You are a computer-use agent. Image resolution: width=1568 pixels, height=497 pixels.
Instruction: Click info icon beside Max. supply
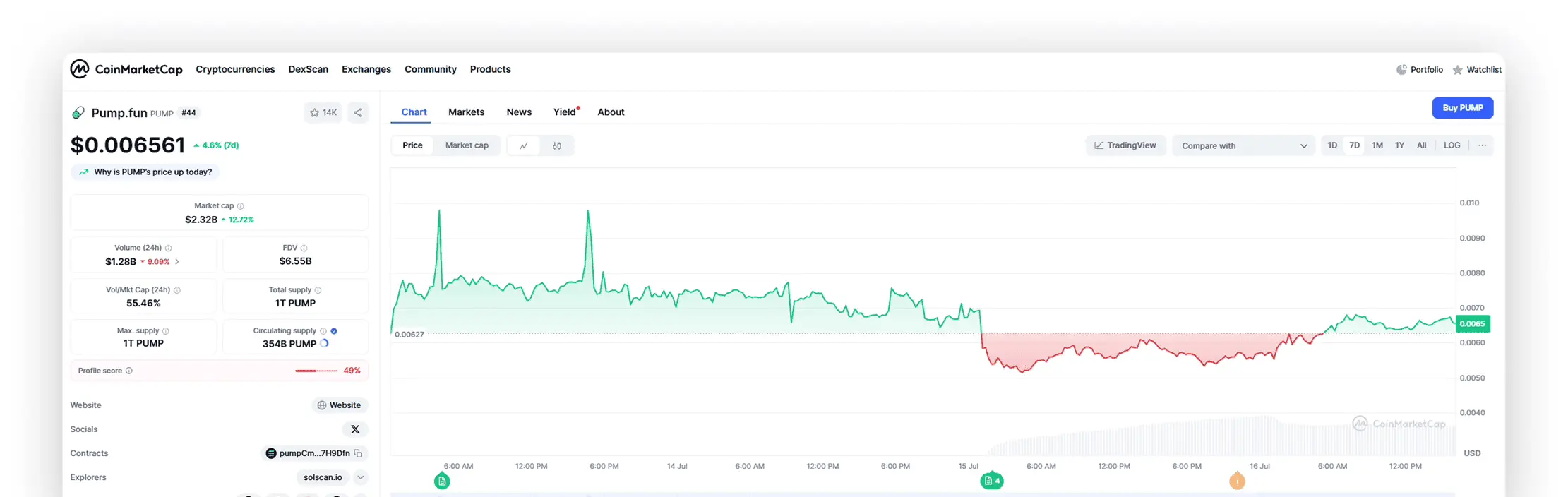[x=166, y=331]
